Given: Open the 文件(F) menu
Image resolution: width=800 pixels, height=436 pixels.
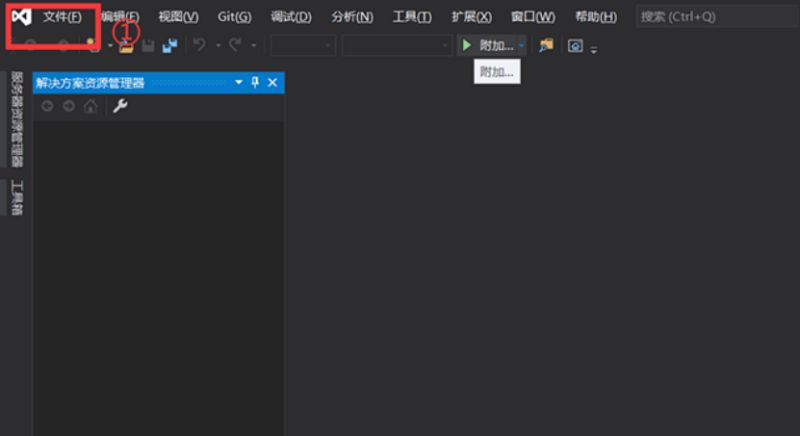Looking at the screenshot, I should [x=62, y=17].
